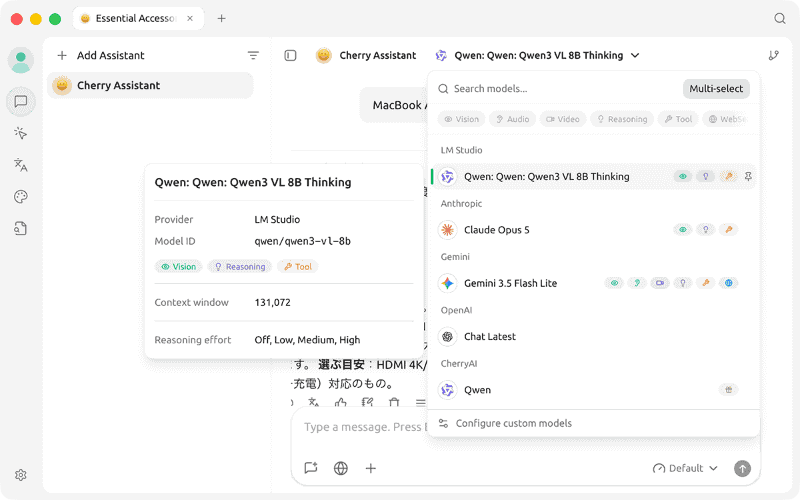Close the Essential Accessories tab
800x500 pixels.
click(190, 18)
